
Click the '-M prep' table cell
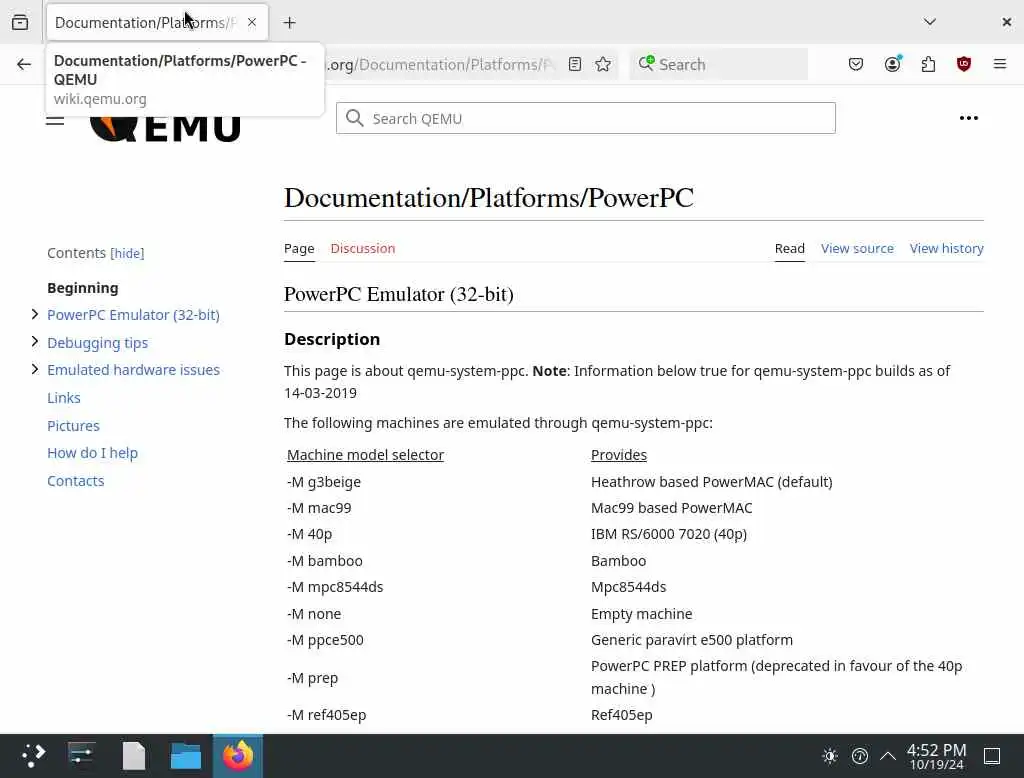click(313, 678)
